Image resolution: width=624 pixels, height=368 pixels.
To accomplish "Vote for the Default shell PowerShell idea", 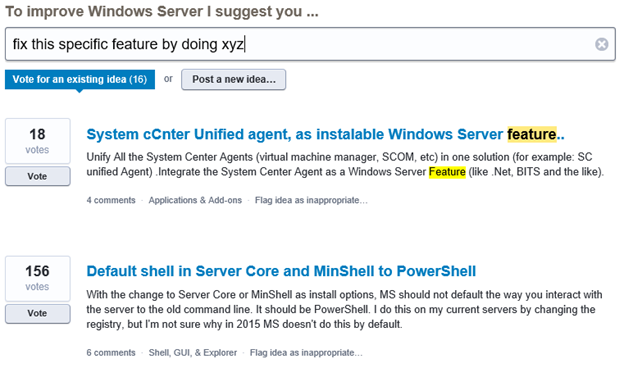I will 37,313.
